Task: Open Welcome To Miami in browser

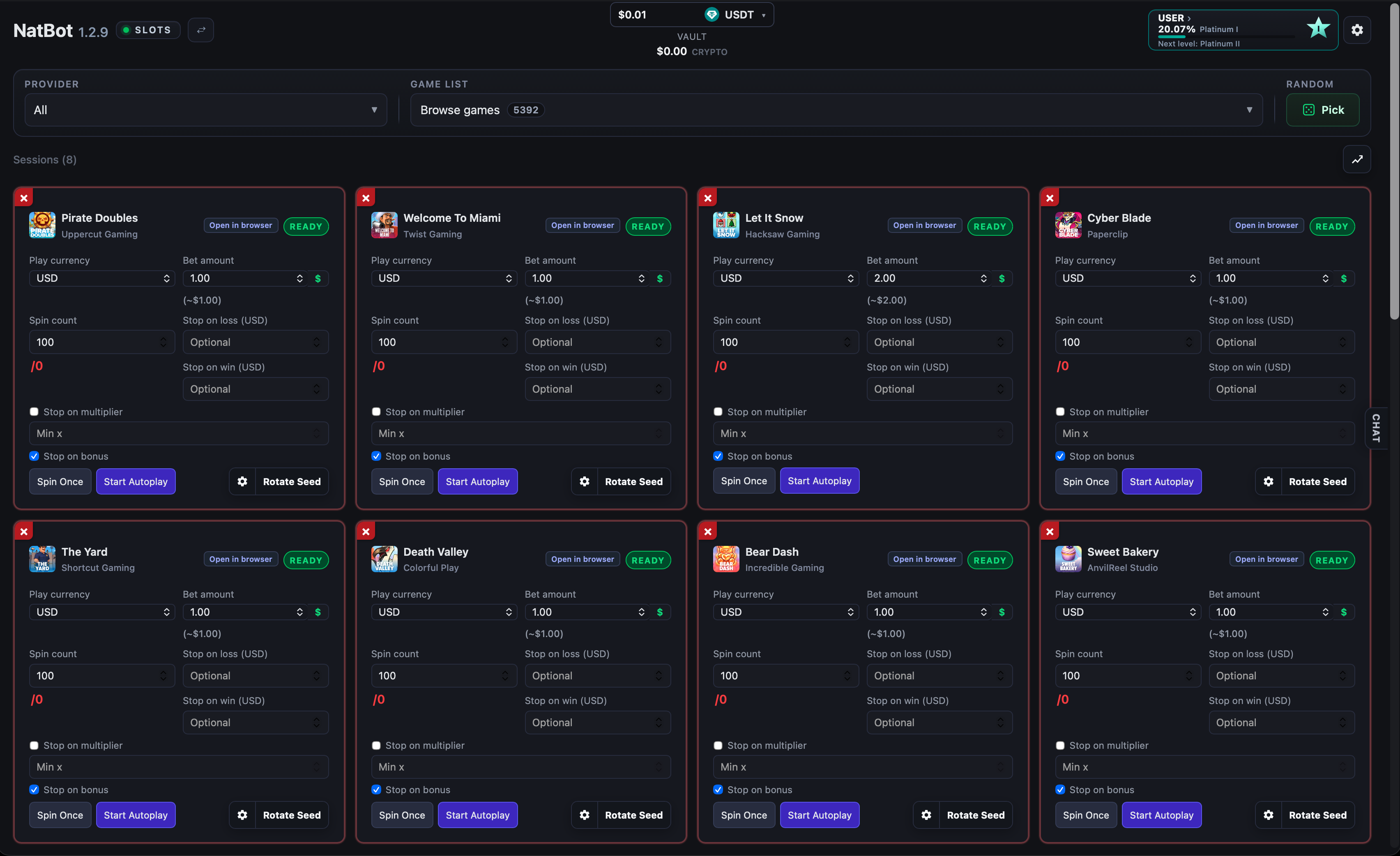Action: pos(583,226)
